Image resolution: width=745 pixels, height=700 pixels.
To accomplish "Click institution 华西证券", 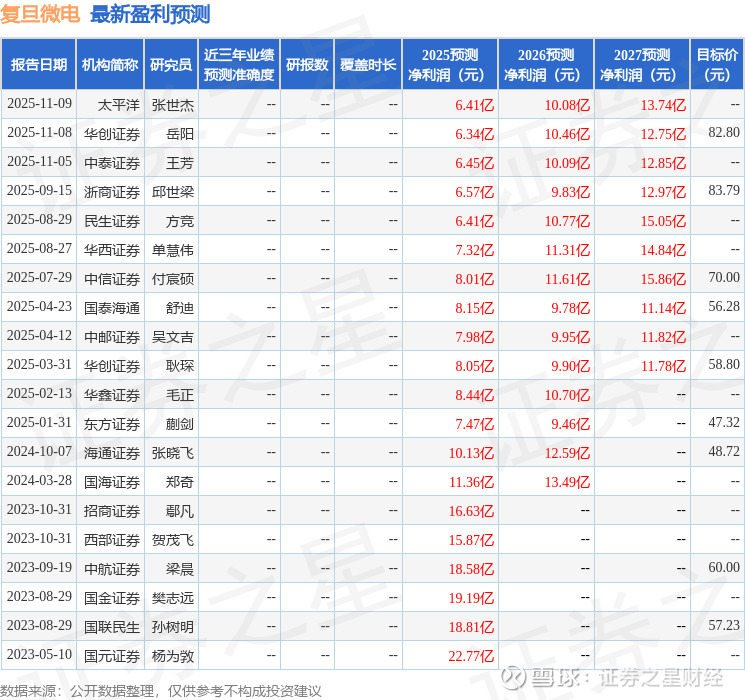I will pos(112,250).
